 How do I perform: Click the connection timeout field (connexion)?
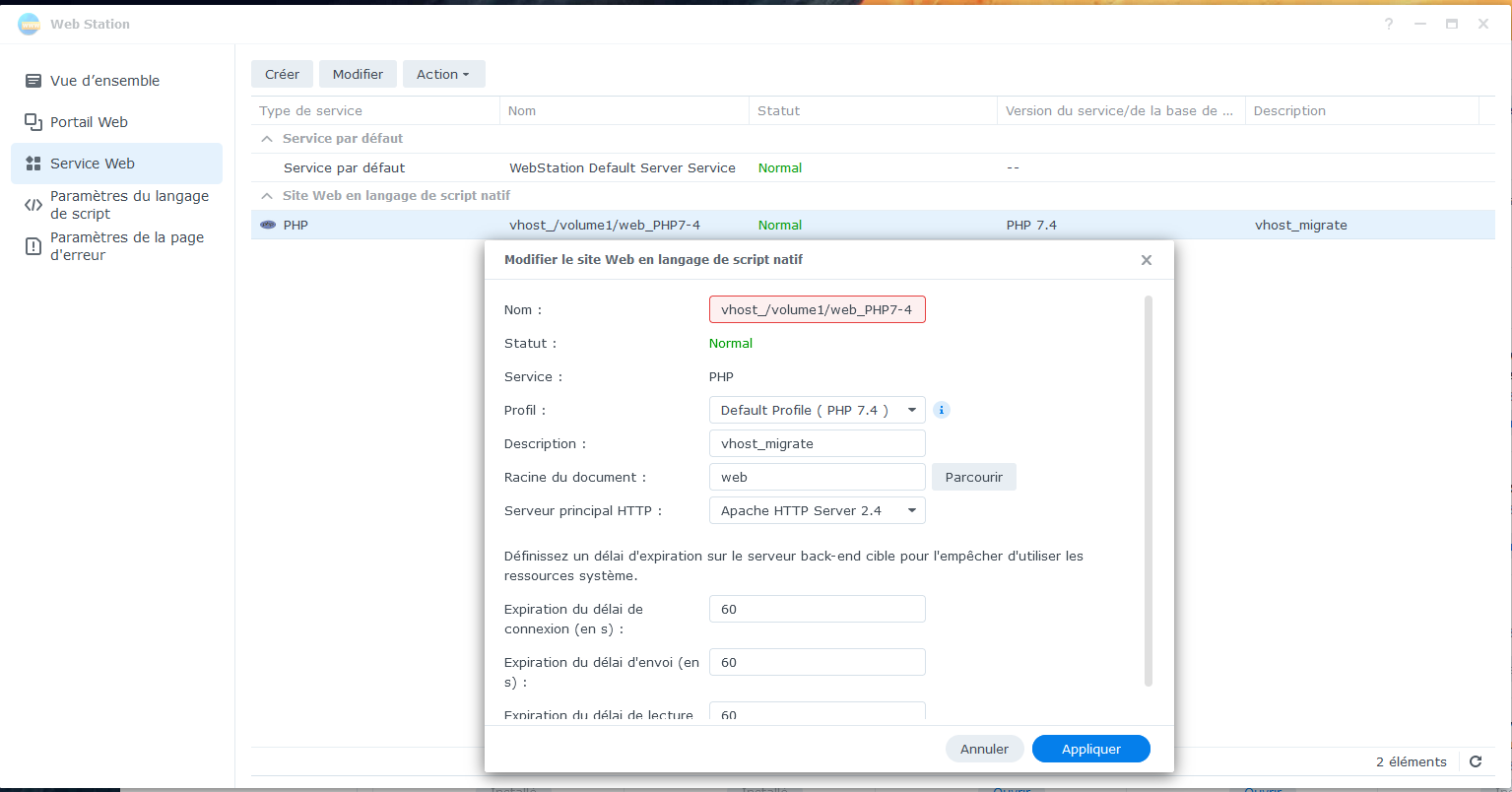tap(818, 609)
